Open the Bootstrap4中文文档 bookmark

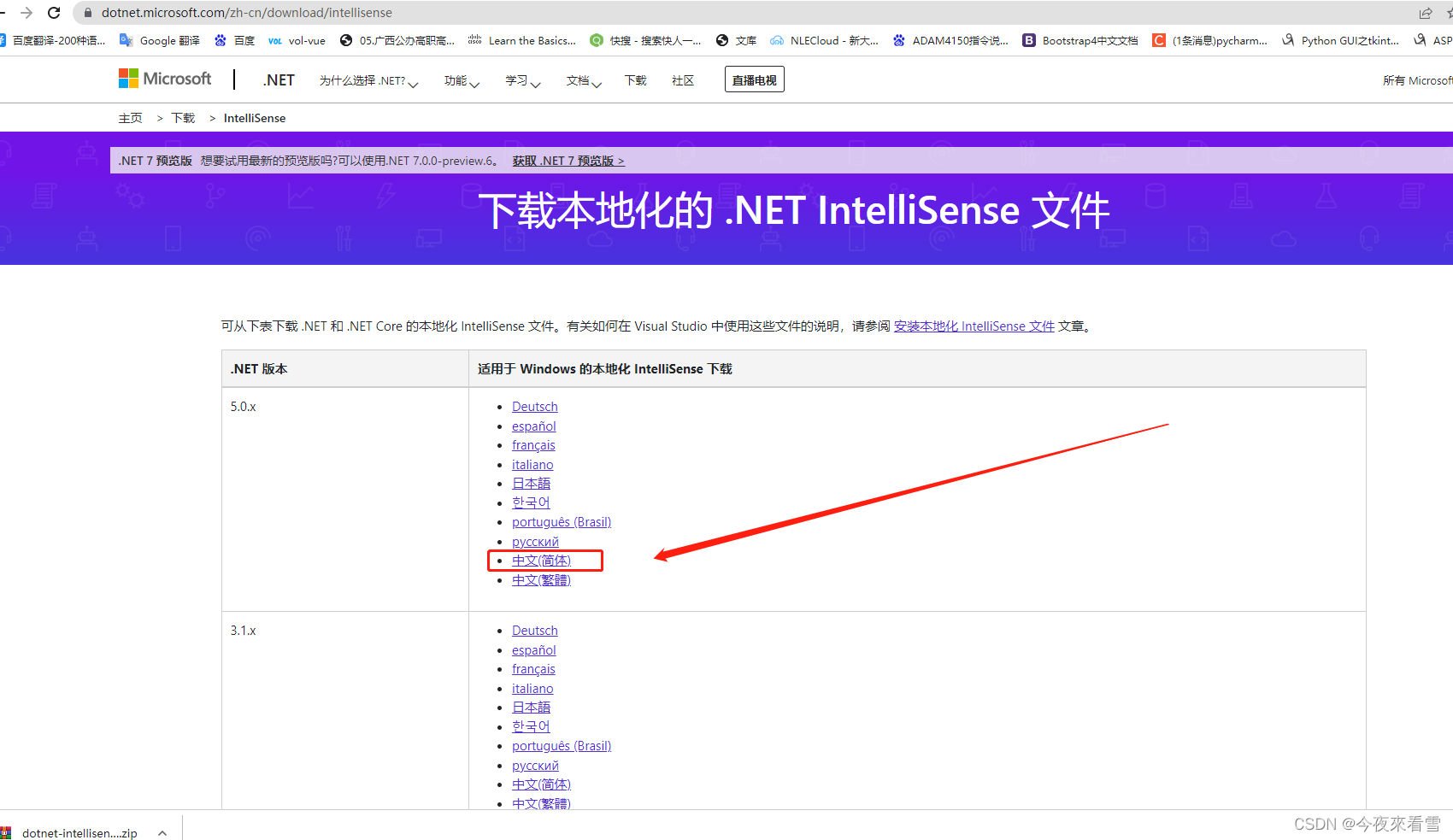click(x=1080, y=40)
